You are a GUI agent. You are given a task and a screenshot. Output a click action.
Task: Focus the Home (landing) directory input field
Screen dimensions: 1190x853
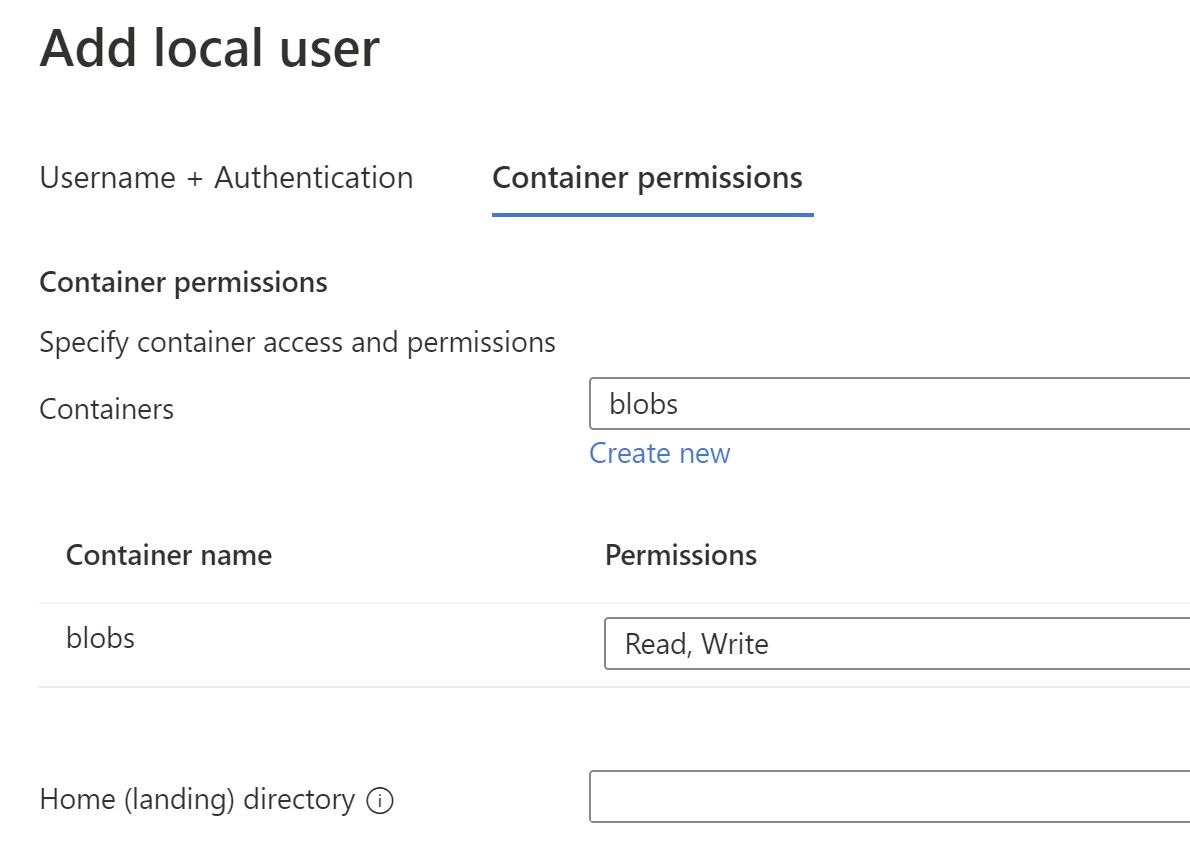coord(890,797)
